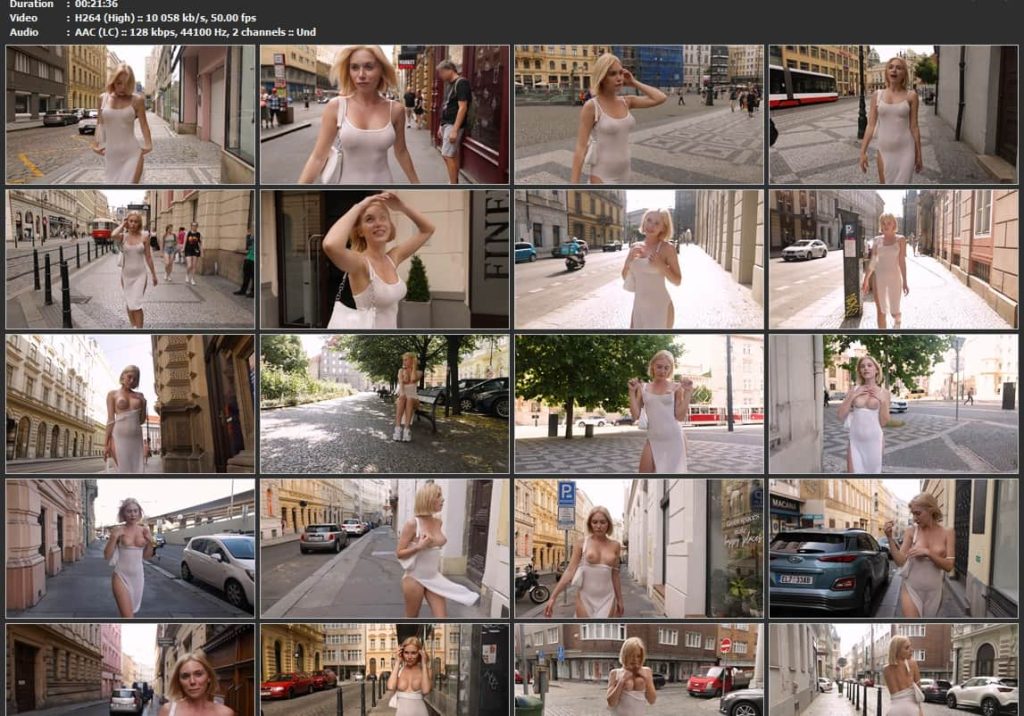Screen dimensions: 1024x716
Task: Open thumbnail with teal car and motorcycle
Action: [x=638, y=259]
